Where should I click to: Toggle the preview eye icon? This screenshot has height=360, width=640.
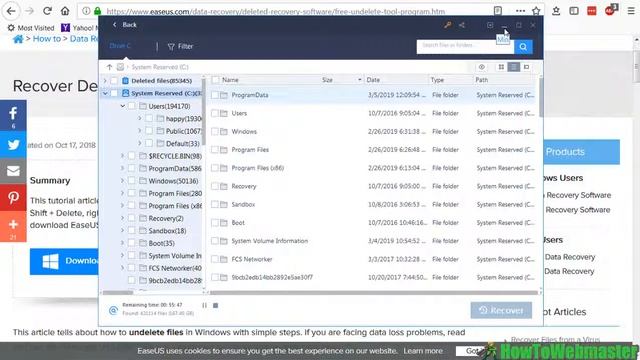[482, 67]
